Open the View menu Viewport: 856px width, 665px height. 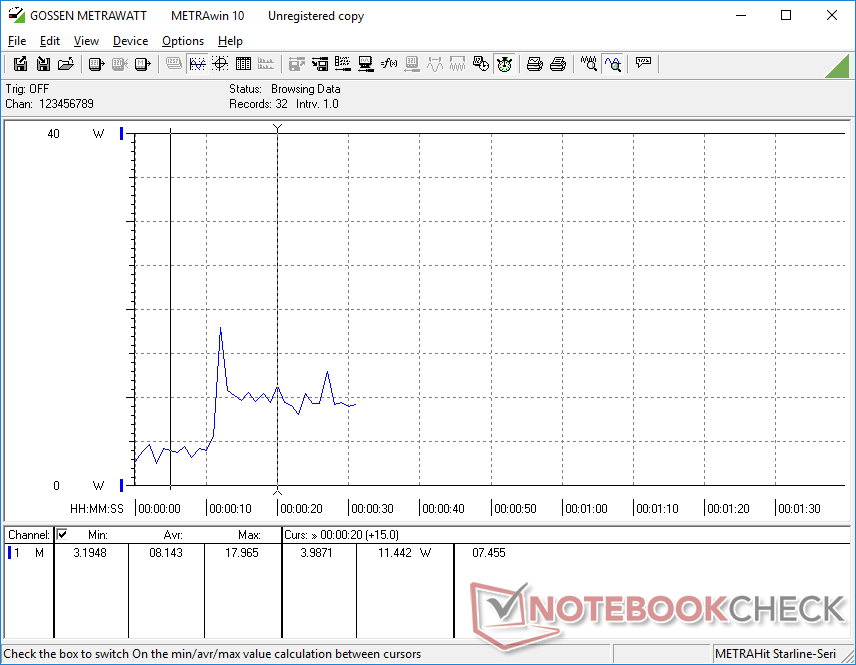tap(86, 41)
